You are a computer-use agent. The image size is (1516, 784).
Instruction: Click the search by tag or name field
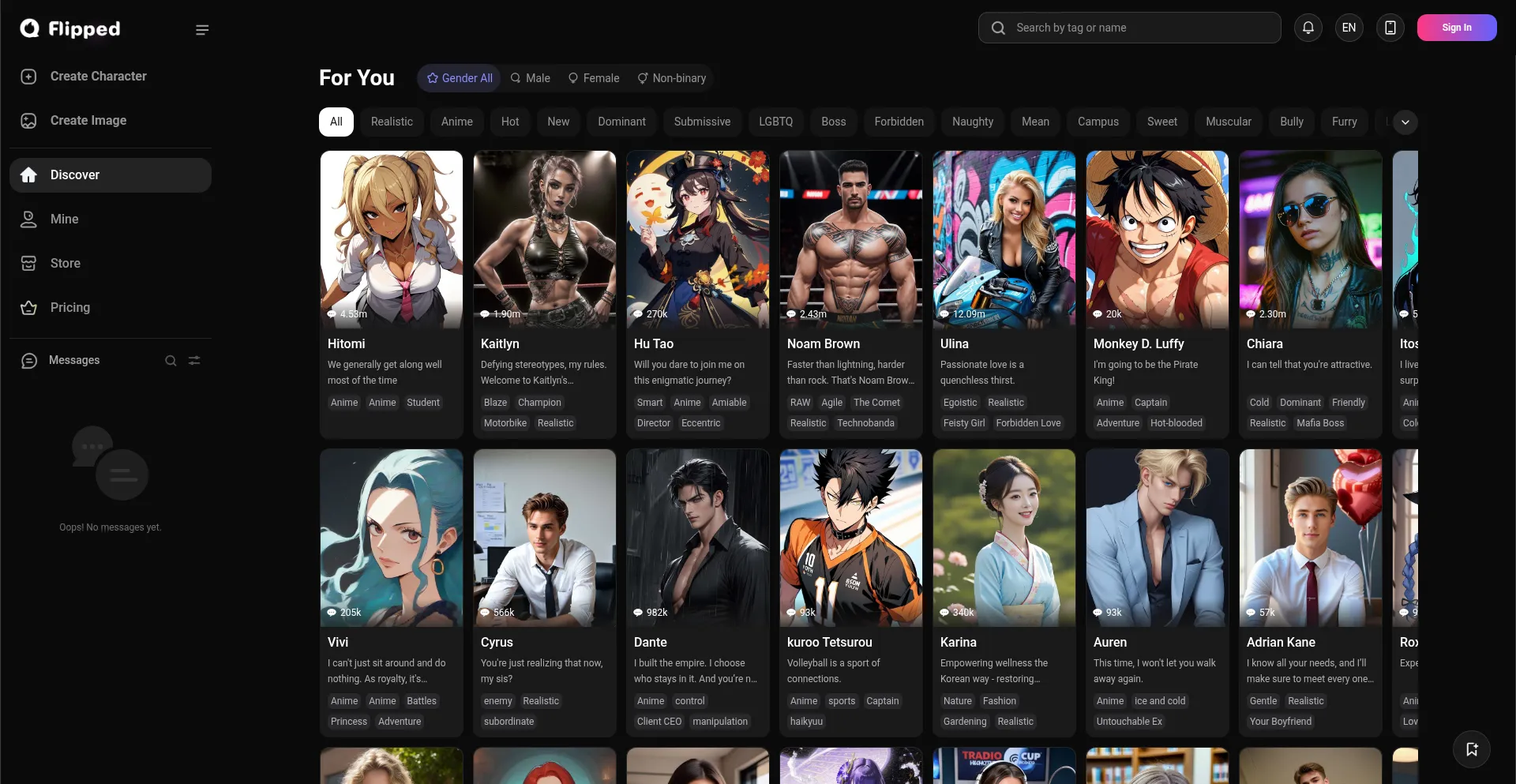(1137, 28)
